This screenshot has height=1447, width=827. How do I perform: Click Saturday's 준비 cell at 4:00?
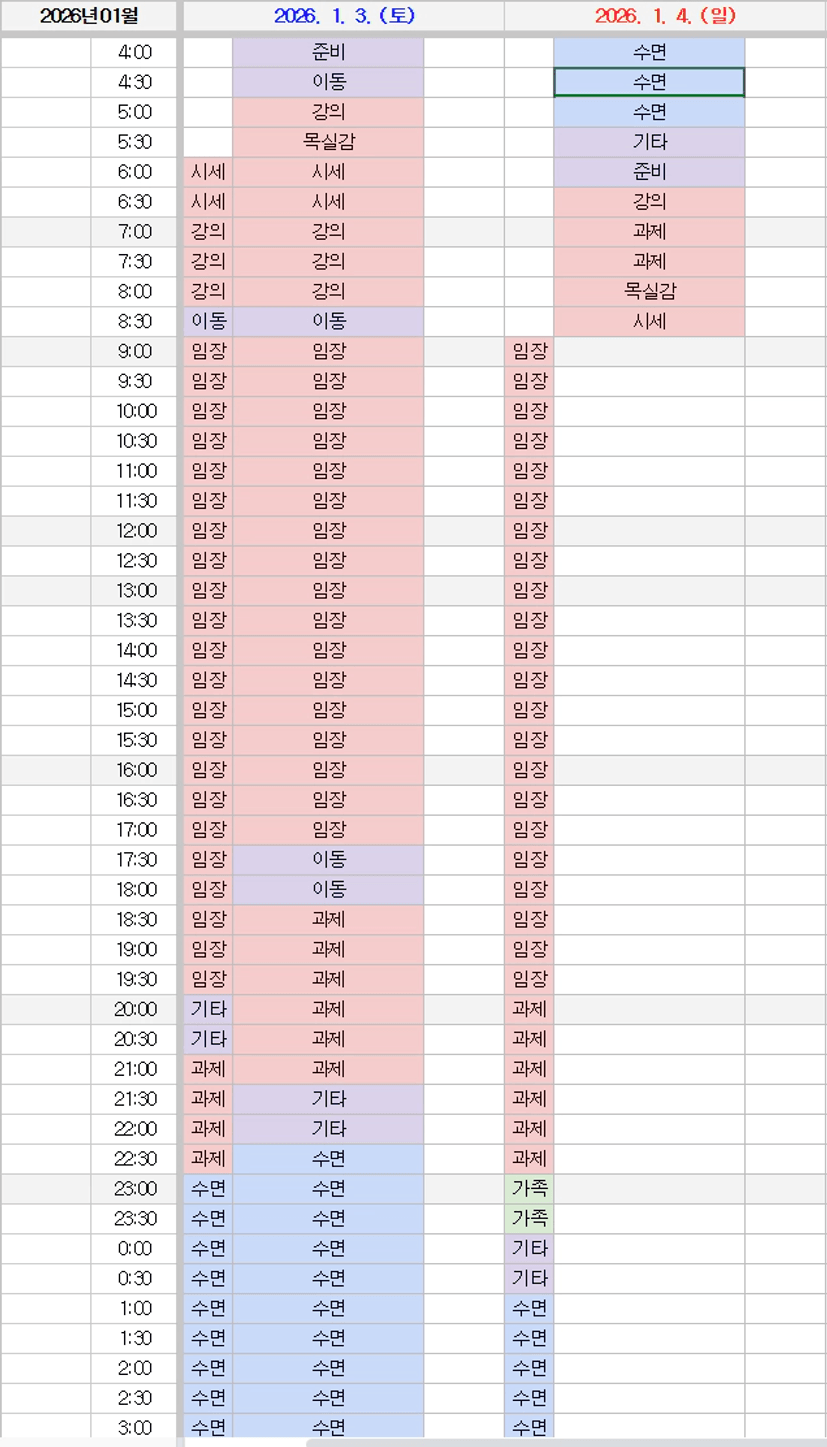[x=328, y=52]
